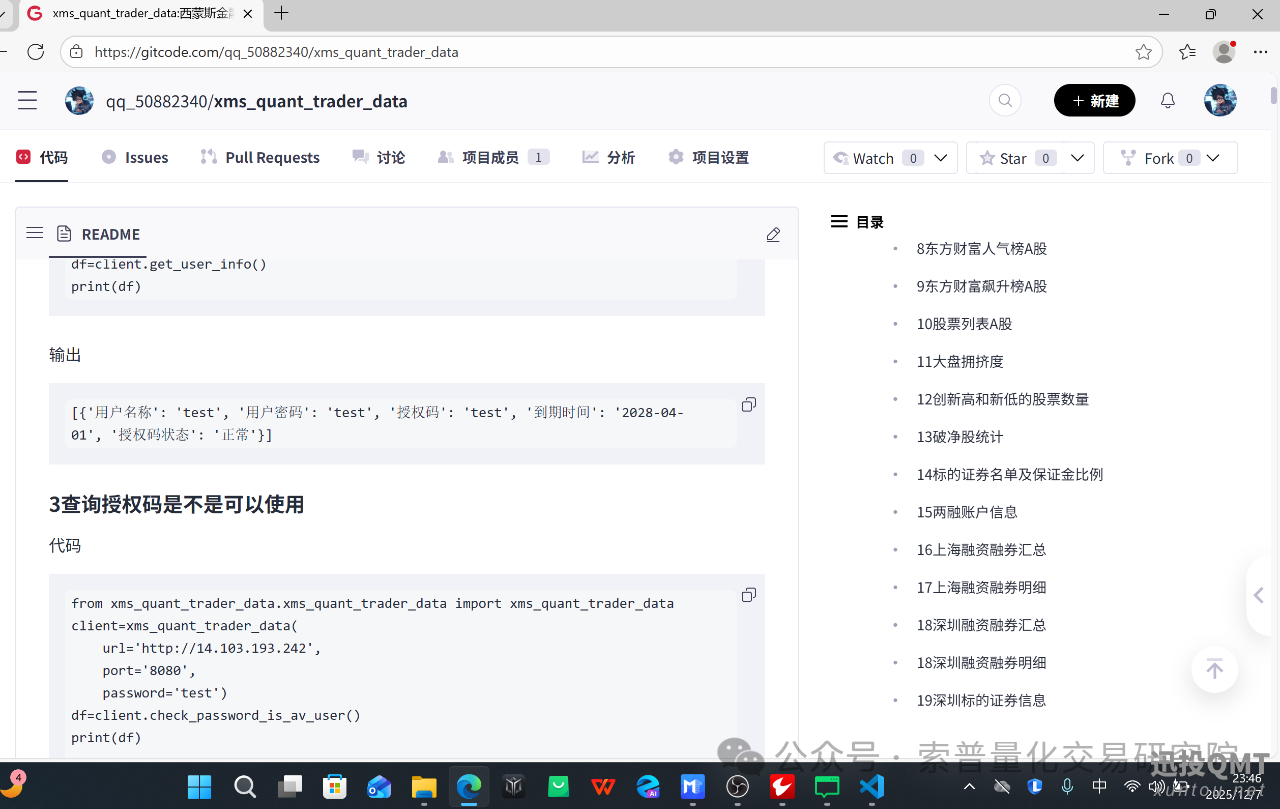Click the back-to-top arrow button
1280x809 pixels.
coord(1214,669)
